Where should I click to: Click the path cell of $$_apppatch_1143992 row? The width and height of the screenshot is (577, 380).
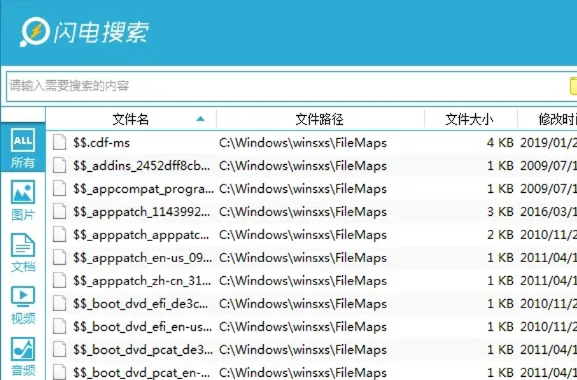[x=303, y=212]
